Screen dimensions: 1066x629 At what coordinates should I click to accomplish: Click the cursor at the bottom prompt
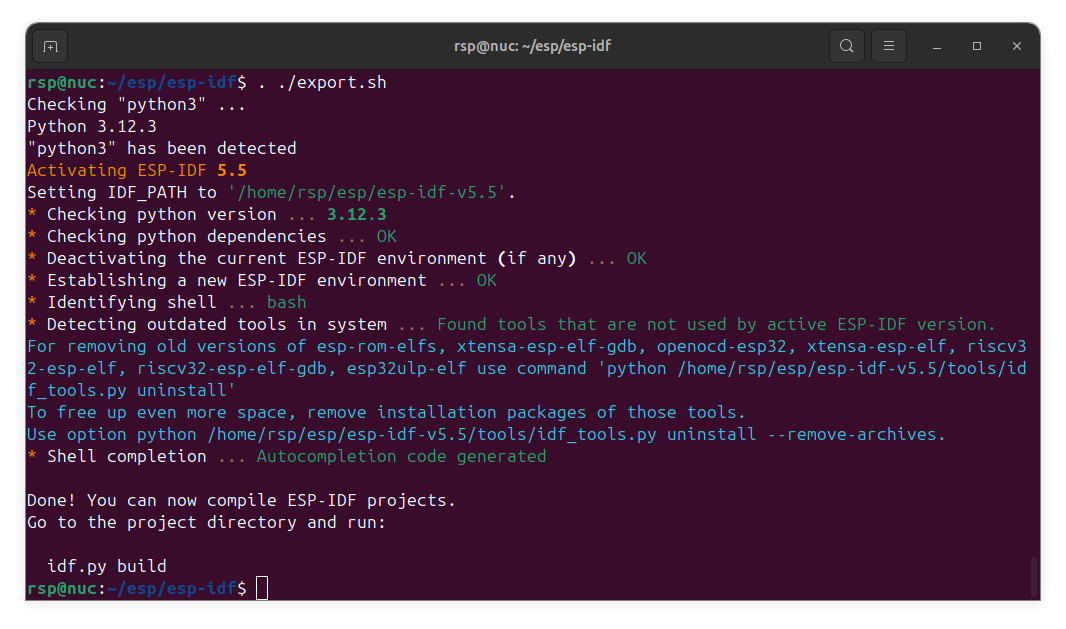[262, 588]
